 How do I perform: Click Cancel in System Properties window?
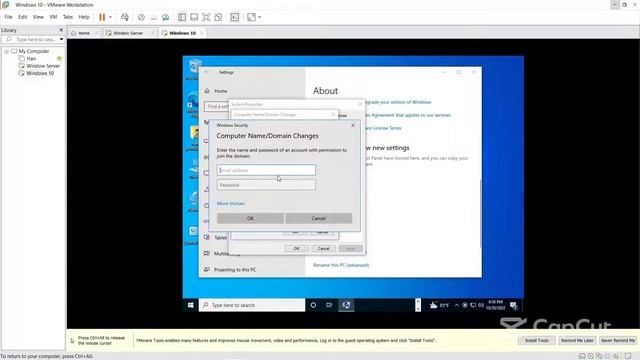coord(323,249)
